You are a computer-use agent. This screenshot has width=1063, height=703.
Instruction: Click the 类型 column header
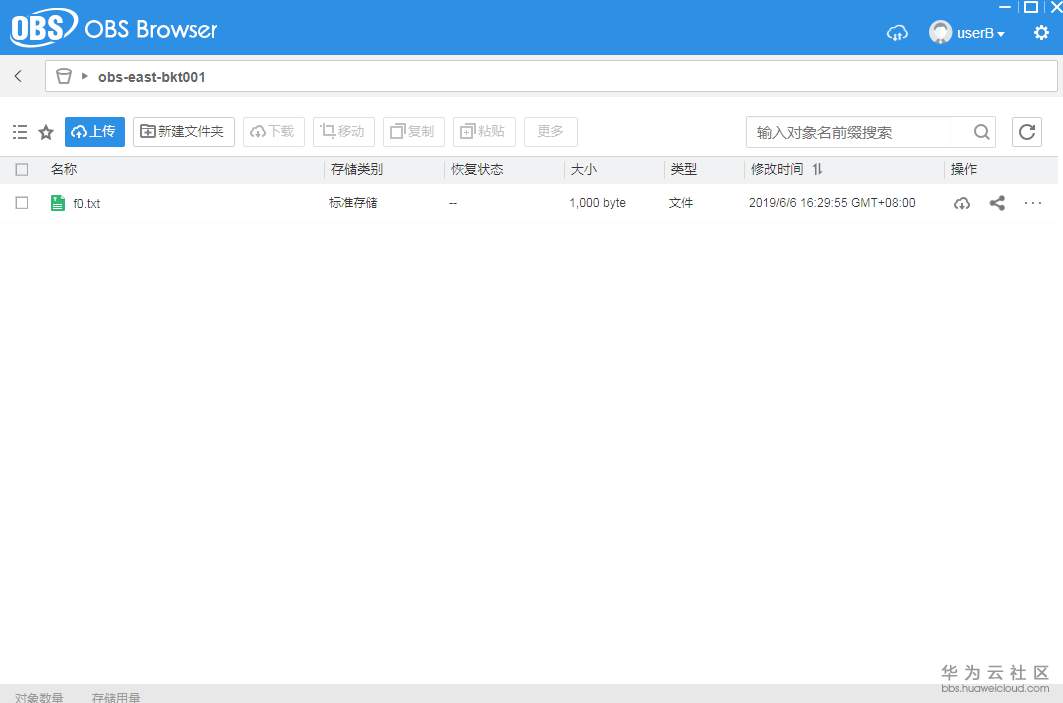683,169
